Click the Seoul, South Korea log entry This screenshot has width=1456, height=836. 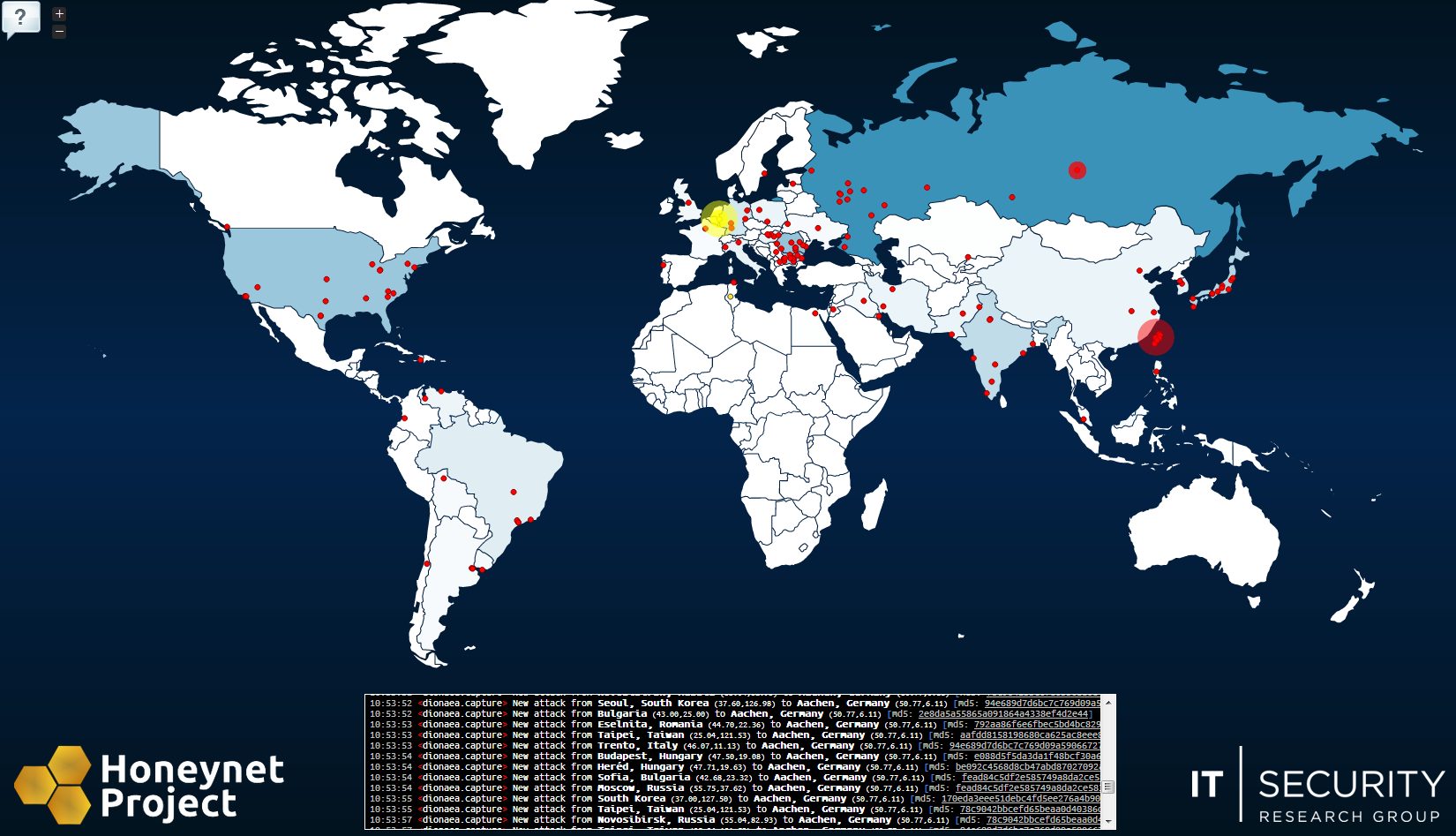(x=734, y=704)
